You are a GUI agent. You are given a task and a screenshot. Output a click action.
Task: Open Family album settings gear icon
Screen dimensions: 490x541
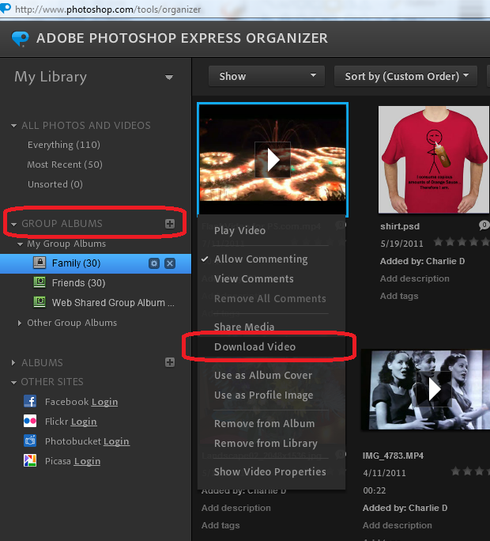(x=154, y=264)
